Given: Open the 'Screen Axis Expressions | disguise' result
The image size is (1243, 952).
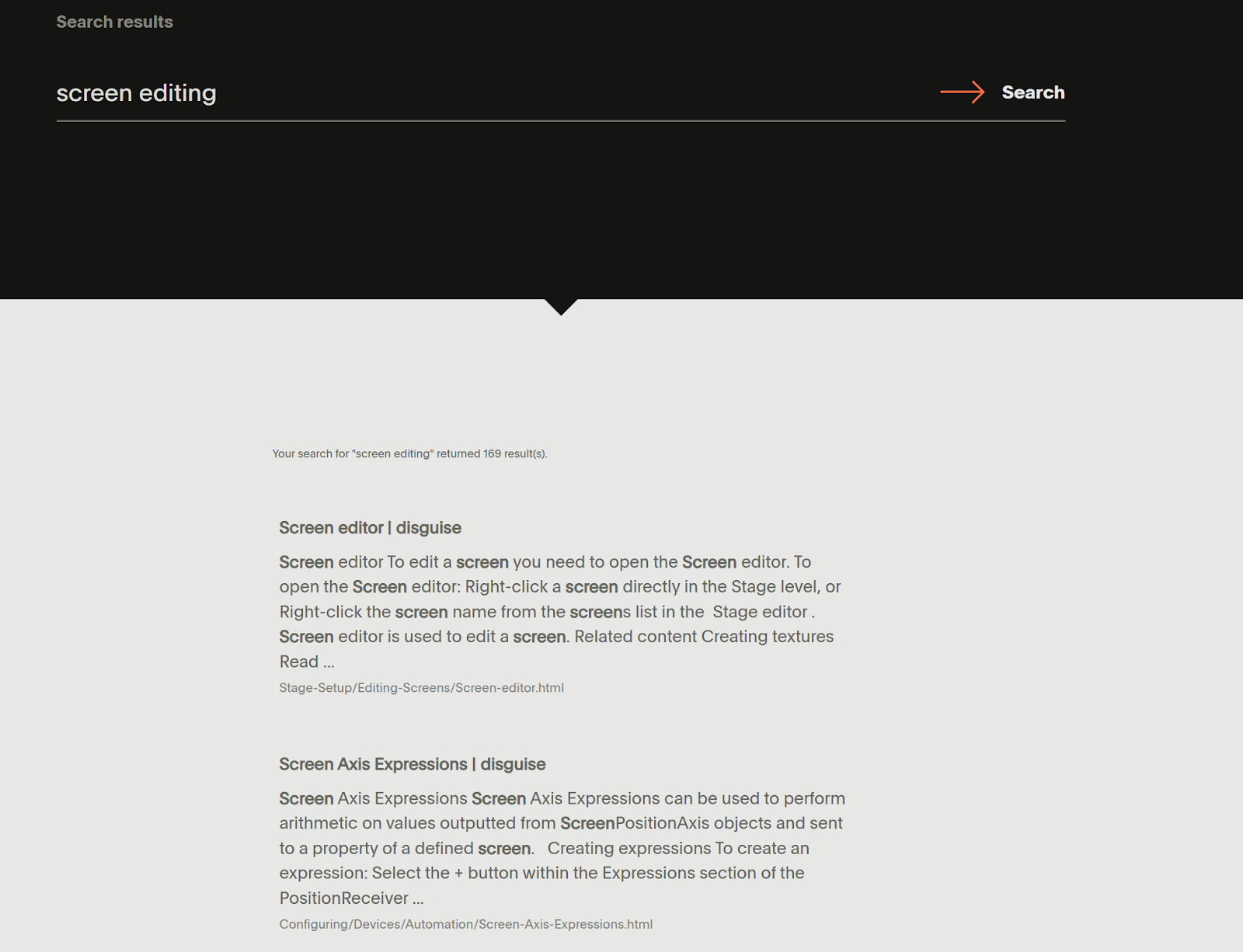Looking at the screenshot, I should (412, 764).
